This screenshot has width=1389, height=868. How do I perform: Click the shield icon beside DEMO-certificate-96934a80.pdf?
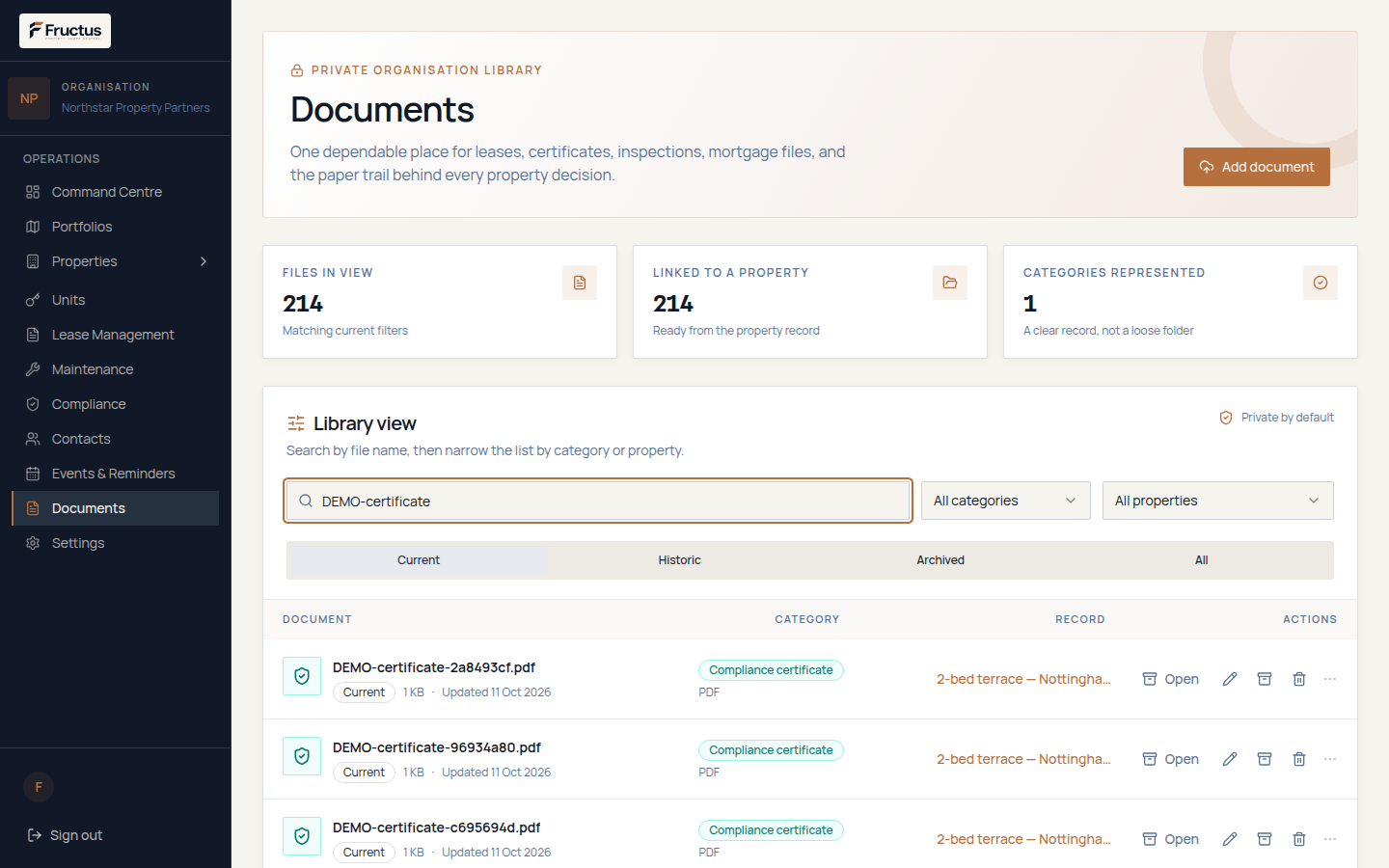pos(302,756)
